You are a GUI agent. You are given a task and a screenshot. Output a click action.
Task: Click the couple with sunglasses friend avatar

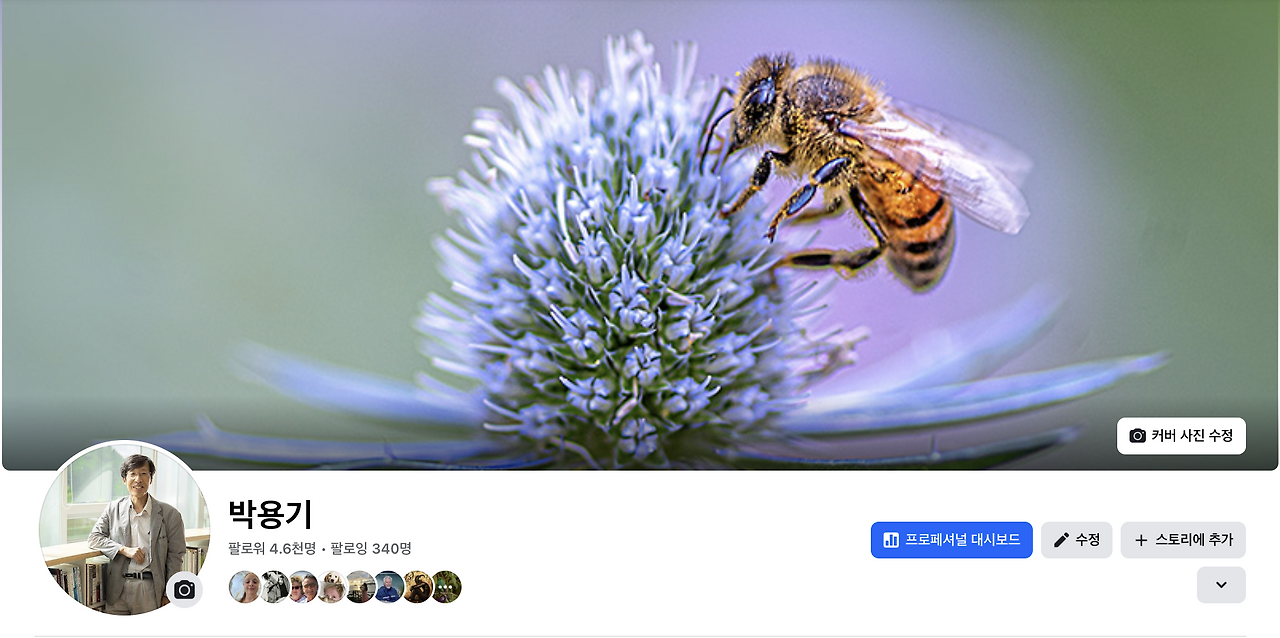303,587
